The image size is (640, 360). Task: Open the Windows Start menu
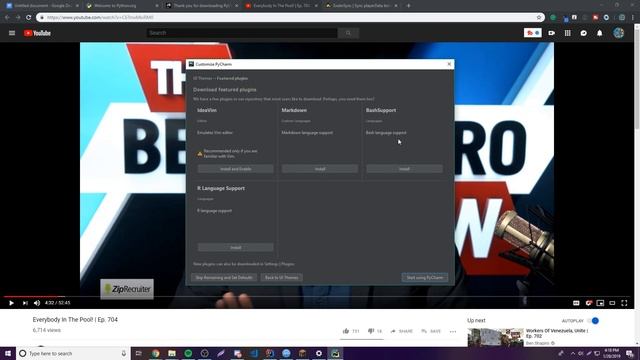point(8,353)
